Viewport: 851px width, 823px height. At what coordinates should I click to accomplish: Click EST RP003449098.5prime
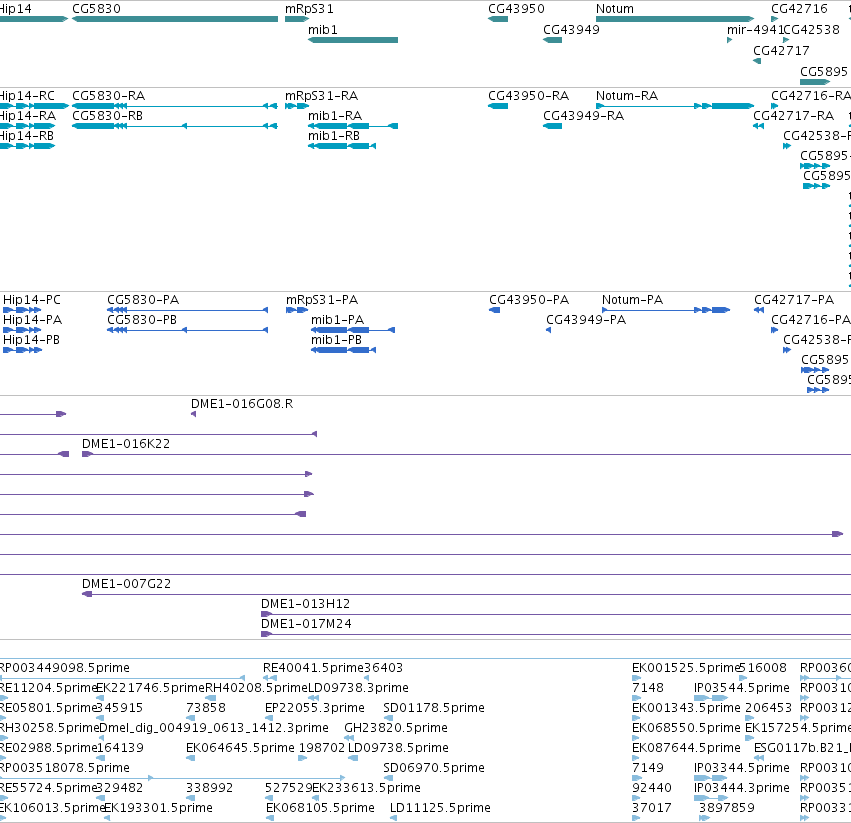tap(122, 678)
